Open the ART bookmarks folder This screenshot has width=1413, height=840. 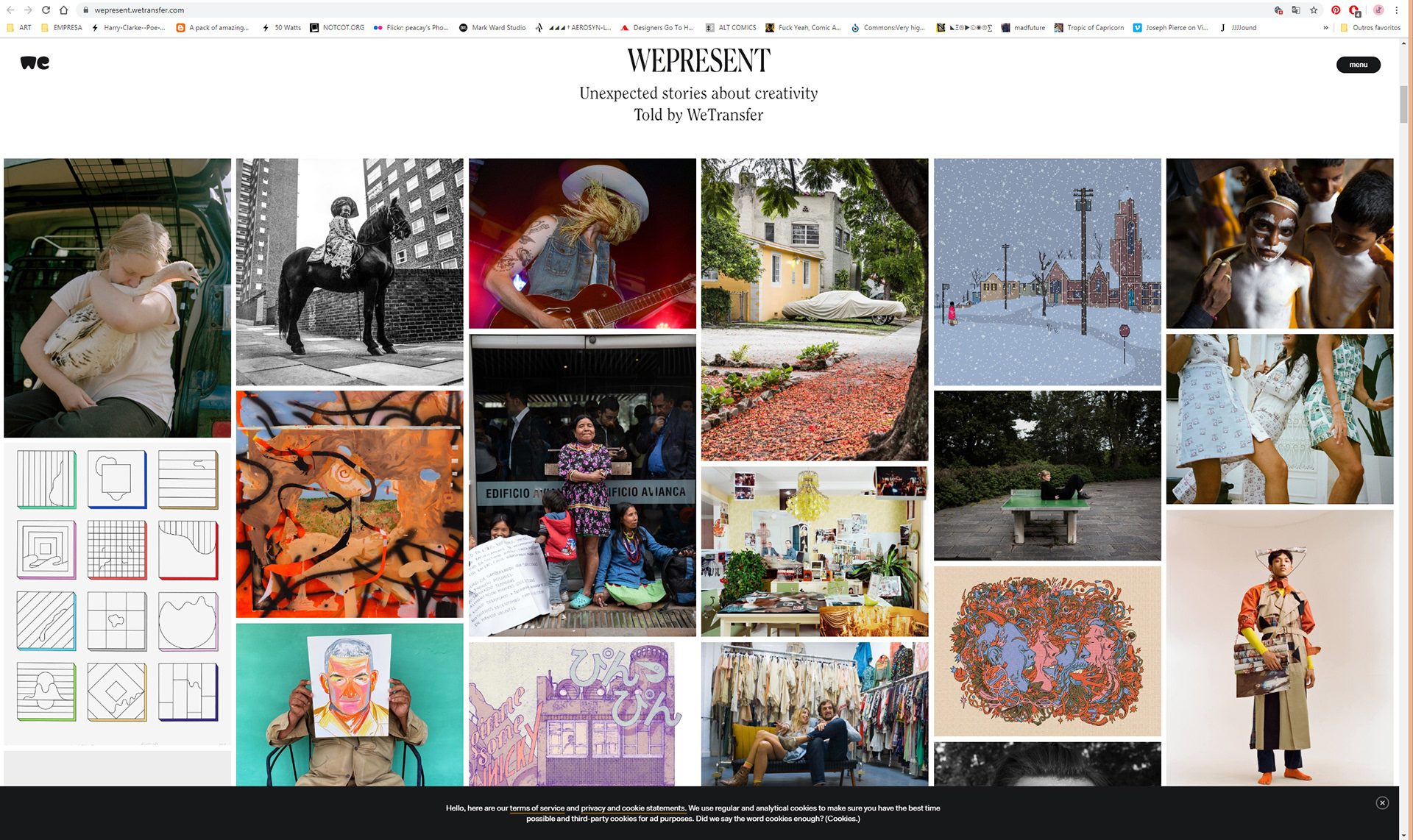(x=19, y=28)
